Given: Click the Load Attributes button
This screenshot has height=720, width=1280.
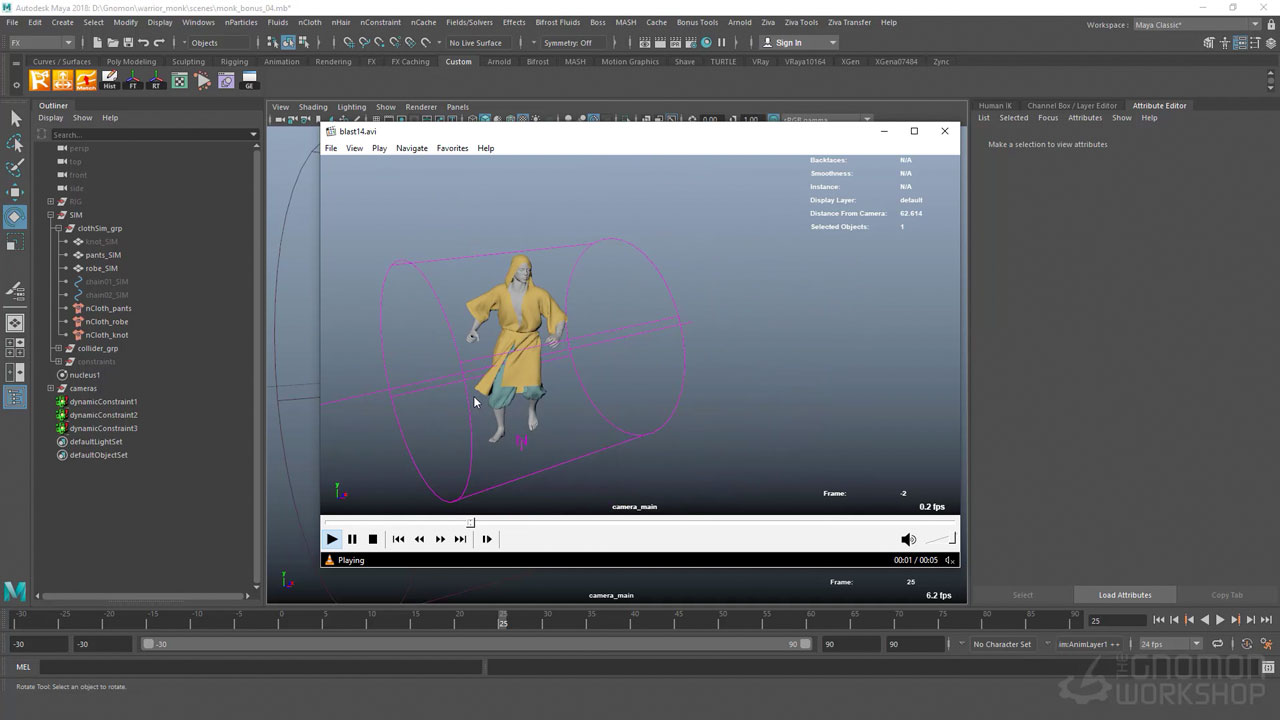Looking at the screenshot, I should [x=1125, y=595].
